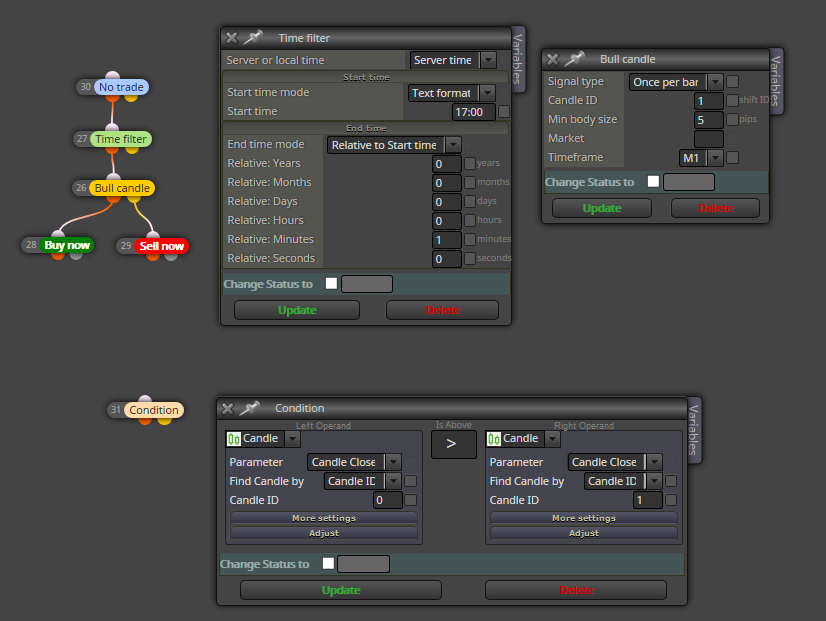Edit the Market input field
The image size is (826, 621).
tap(709, 139)
